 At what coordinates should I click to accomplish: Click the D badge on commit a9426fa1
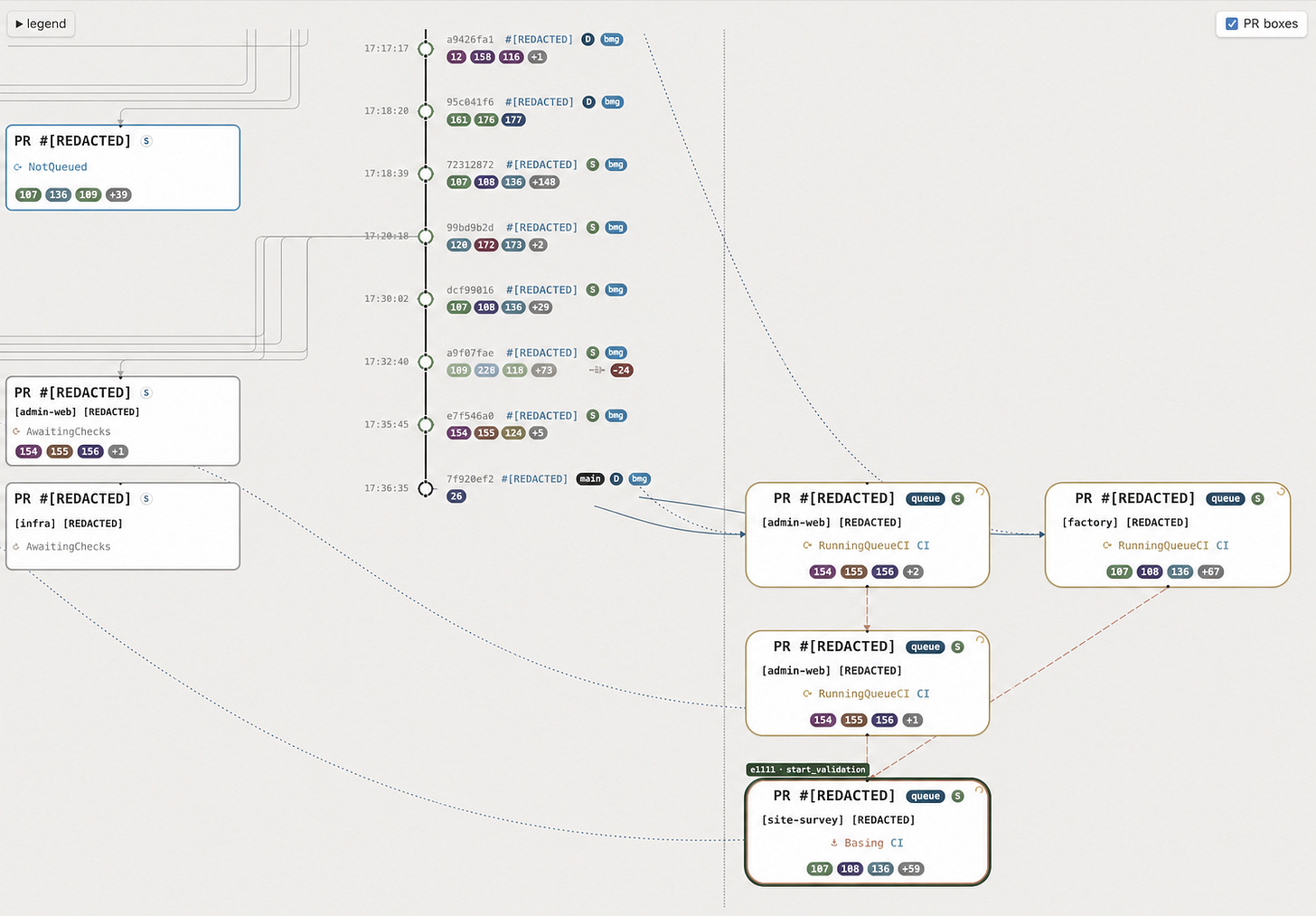coord(587,40)
